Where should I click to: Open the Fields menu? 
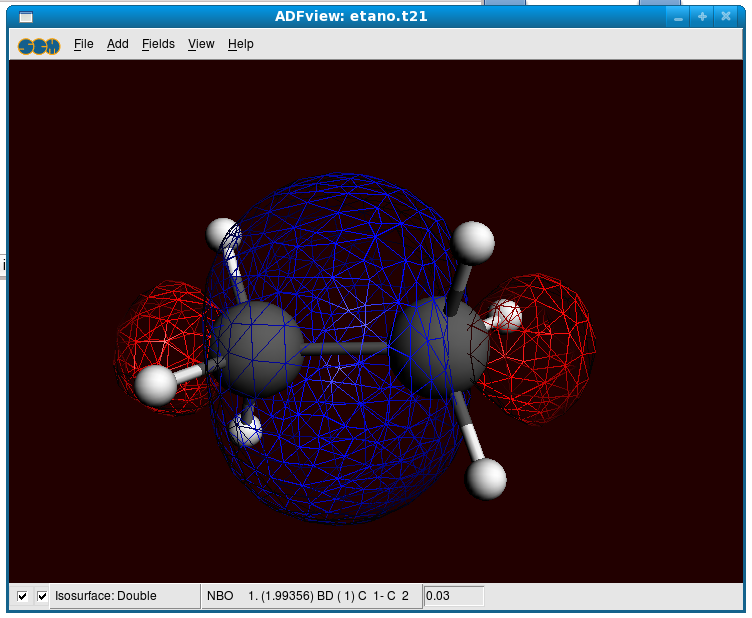158,44
